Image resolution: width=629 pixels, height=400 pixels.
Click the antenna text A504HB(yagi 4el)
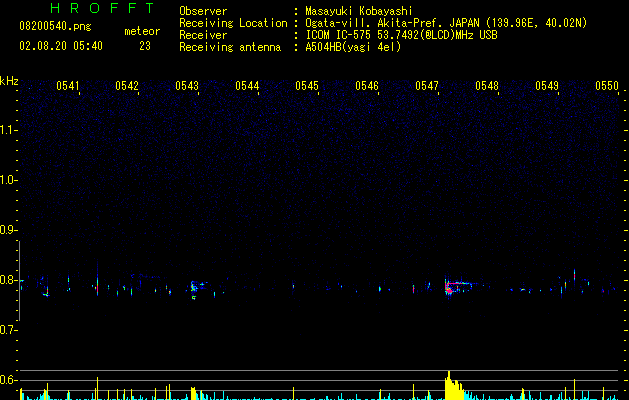click(x=353, y=47)
